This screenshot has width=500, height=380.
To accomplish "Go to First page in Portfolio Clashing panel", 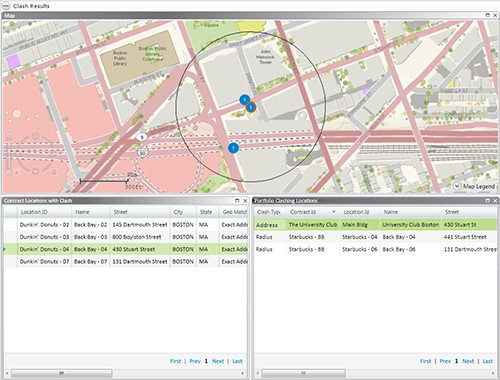I will coord(425,361).
